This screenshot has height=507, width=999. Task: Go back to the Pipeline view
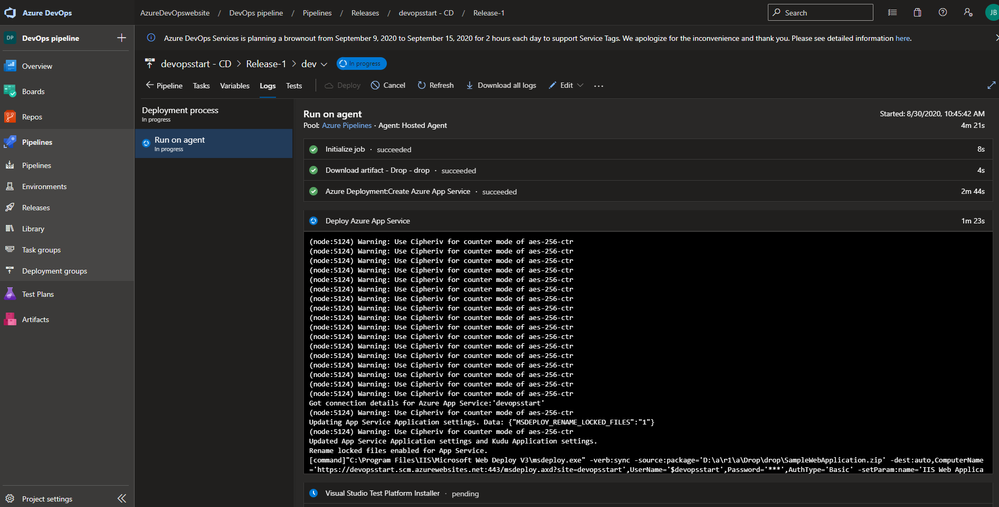point(164,85)
